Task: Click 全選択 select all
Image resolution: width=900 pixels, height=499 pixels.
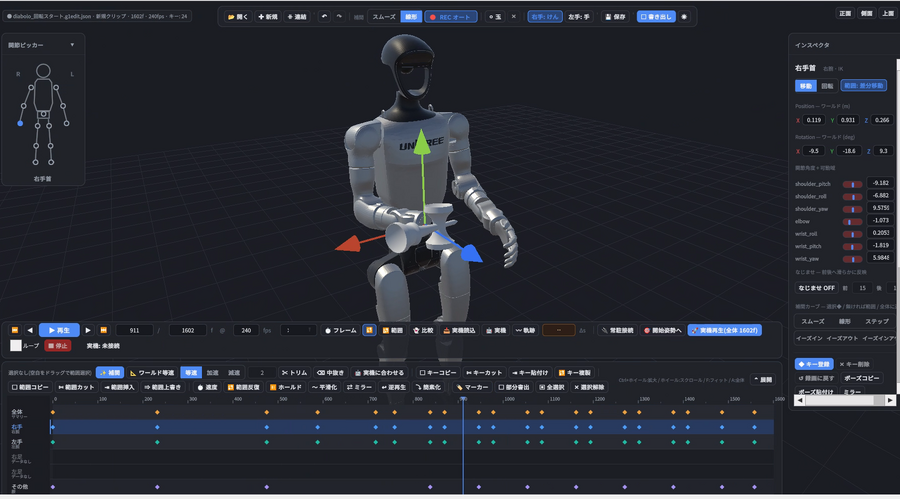Action: [552, 387]
